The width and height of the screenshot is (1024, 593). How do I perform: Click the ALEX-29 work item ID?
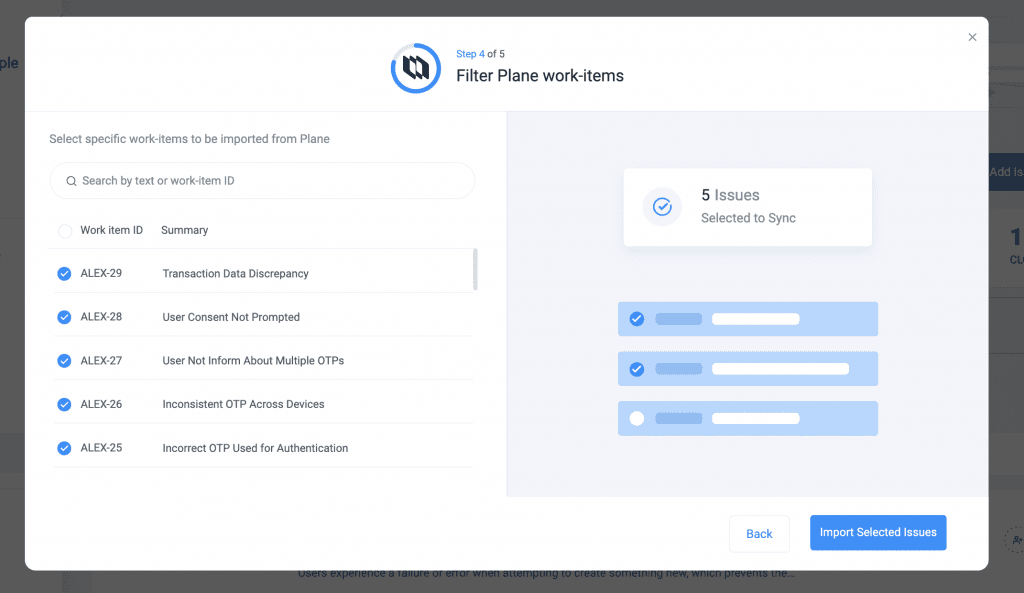[101, 273]
